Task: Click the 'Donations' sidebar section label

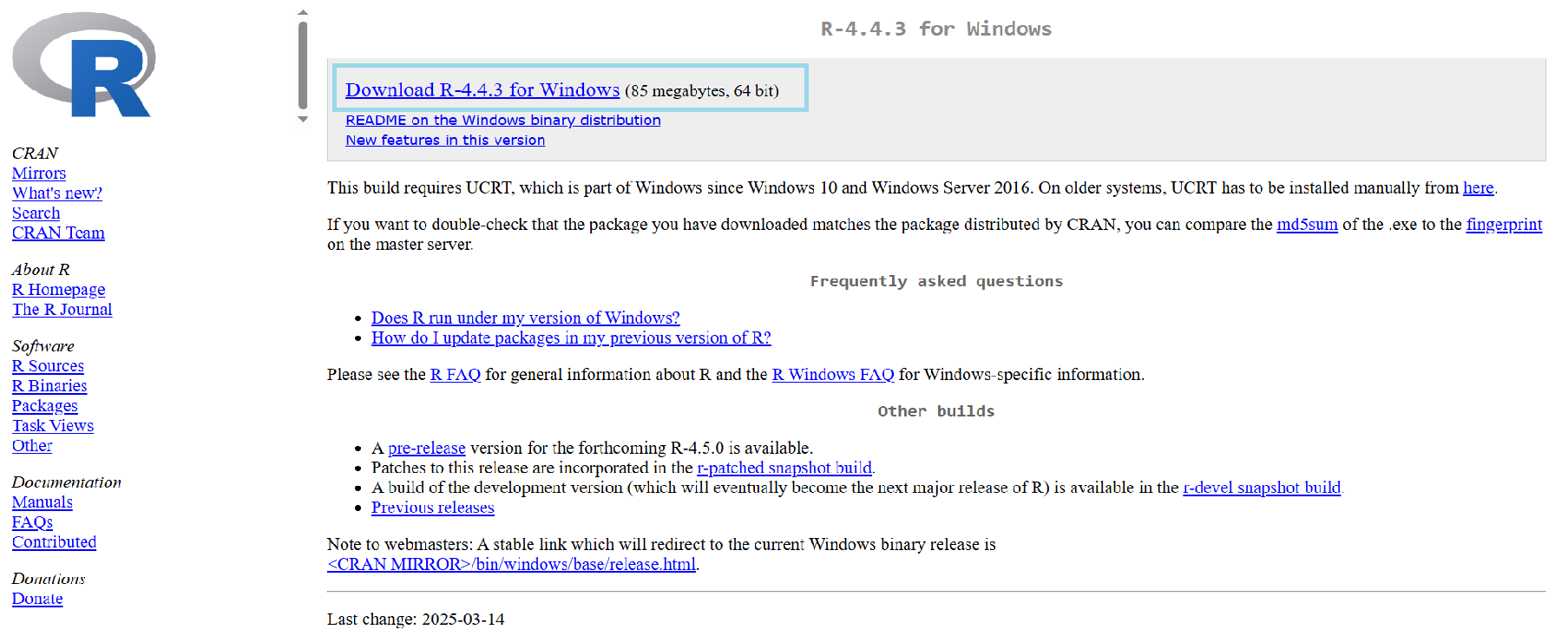Action: (x=49, y=578)
